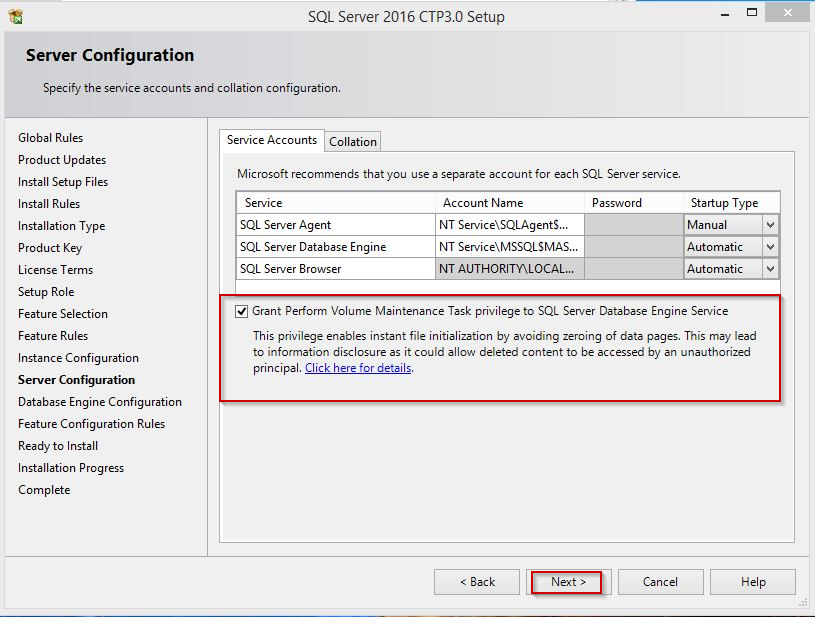Click 'License Terms' step

click(x=55, y=270)
